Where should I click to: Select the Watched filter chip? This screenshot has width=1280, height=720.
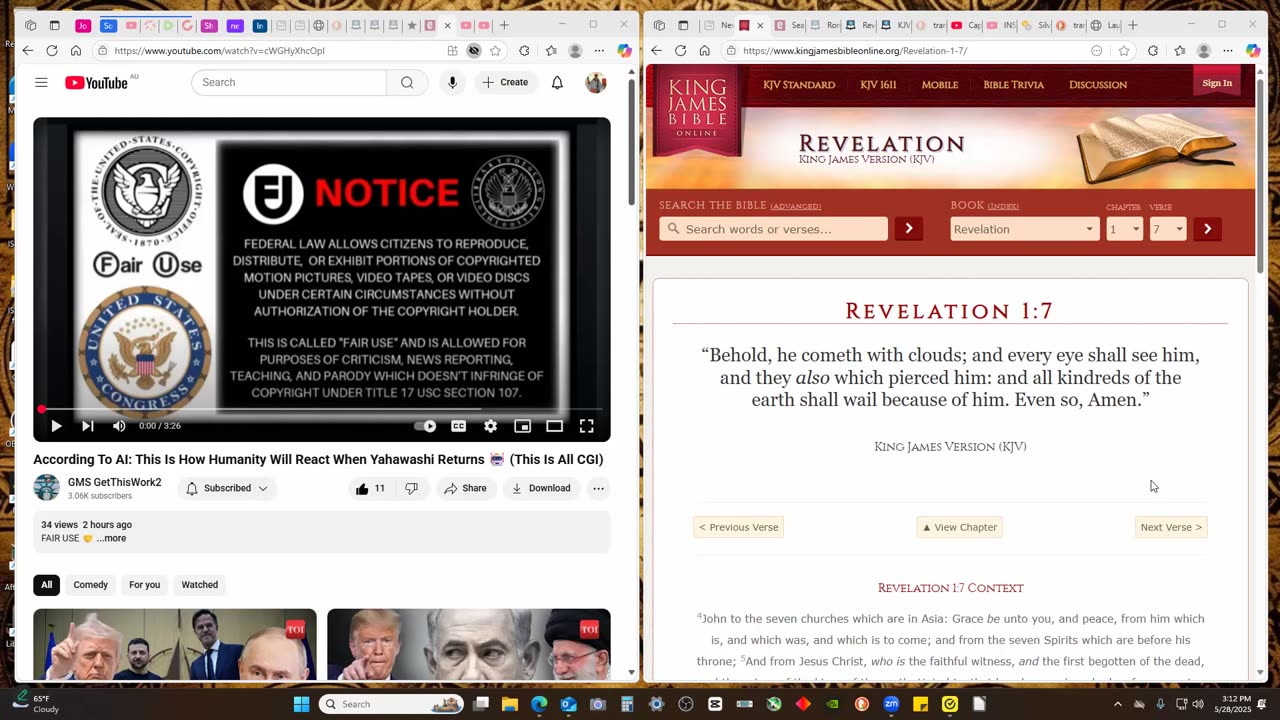point(199,585)
